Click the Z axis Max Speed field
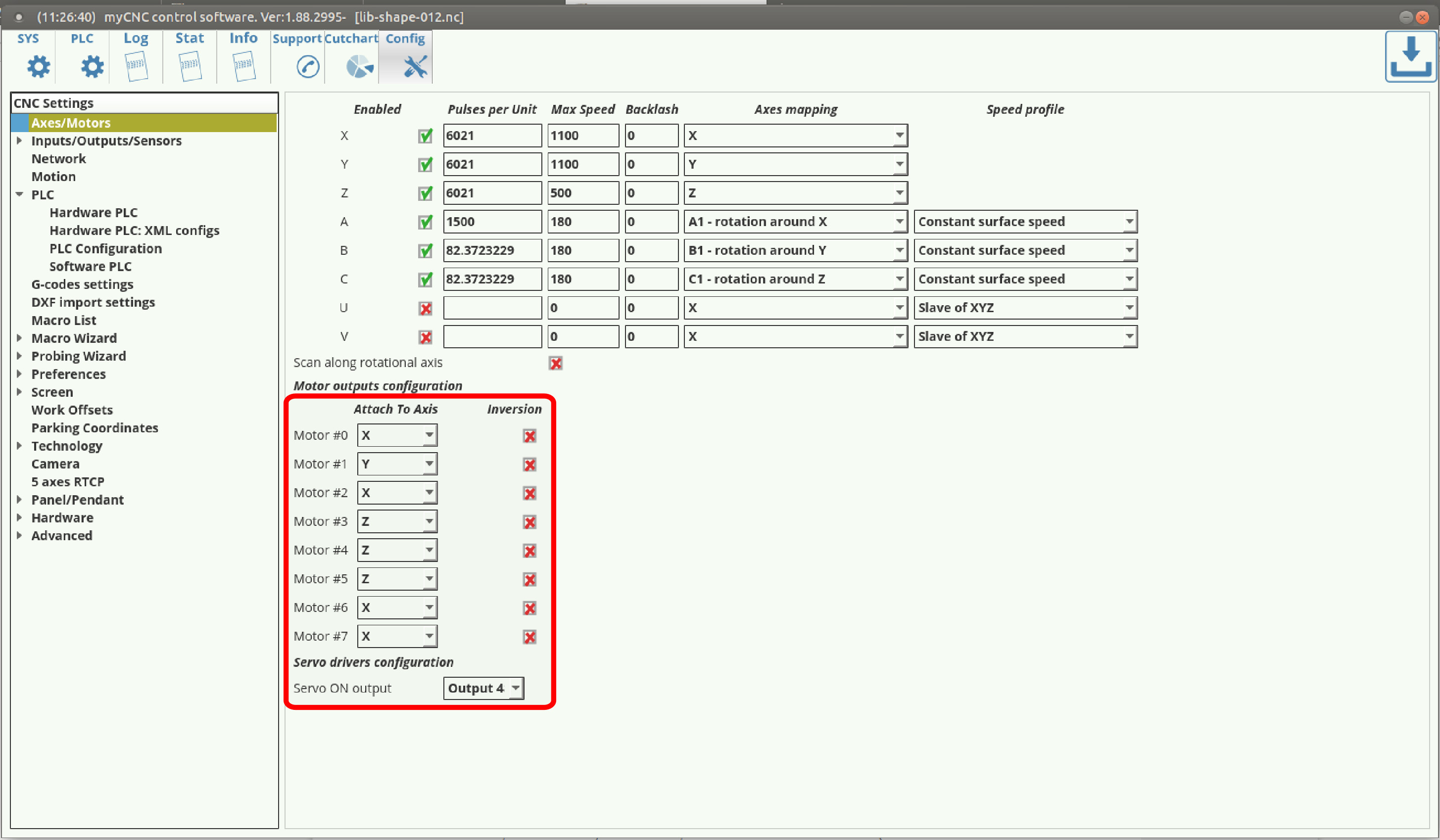 coord(582,193)
